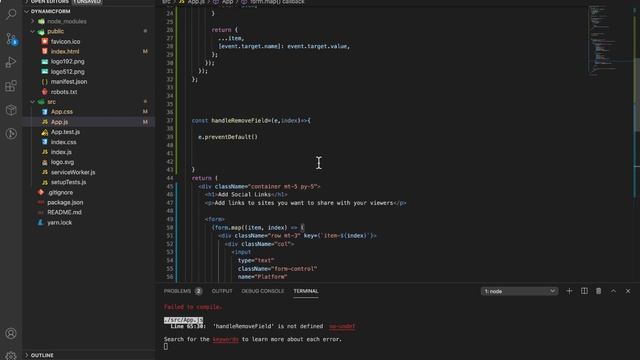Screen dimensions: 640x360
Task: Open package.json file
Action: 65,202
